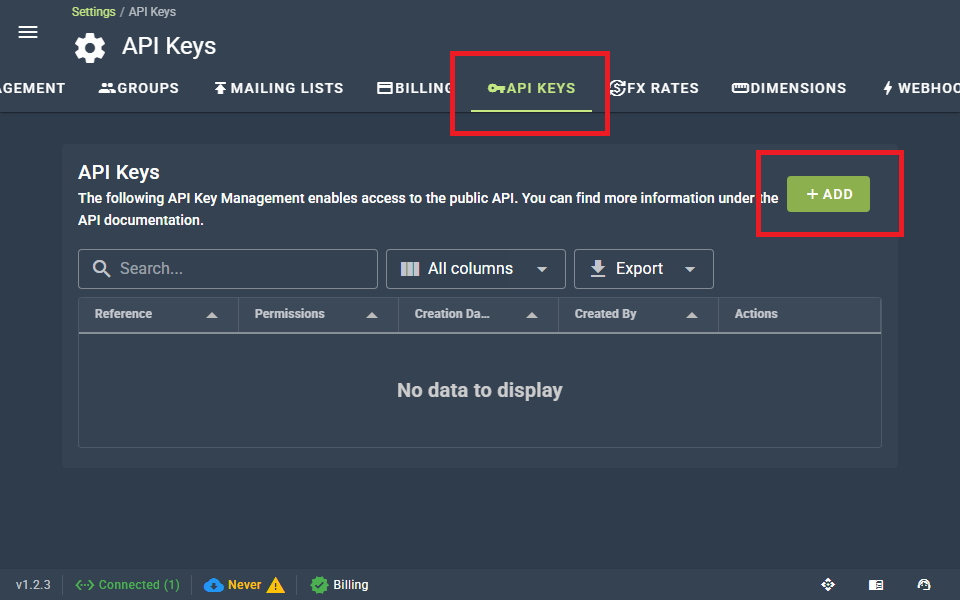Open the hamburger navigation menu
The width and height of the screenshot is (960, 600).
(x=28, y=32)
